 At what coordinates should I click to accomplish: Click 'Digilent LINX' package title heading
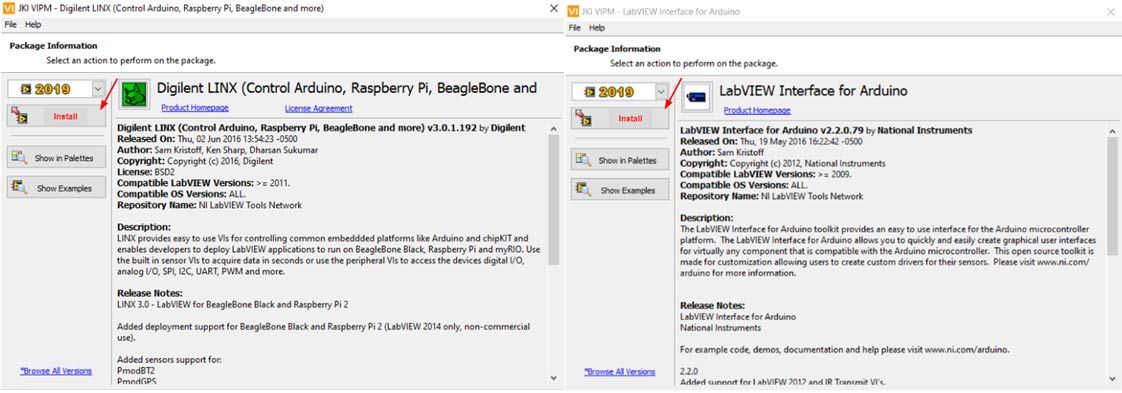347,88
